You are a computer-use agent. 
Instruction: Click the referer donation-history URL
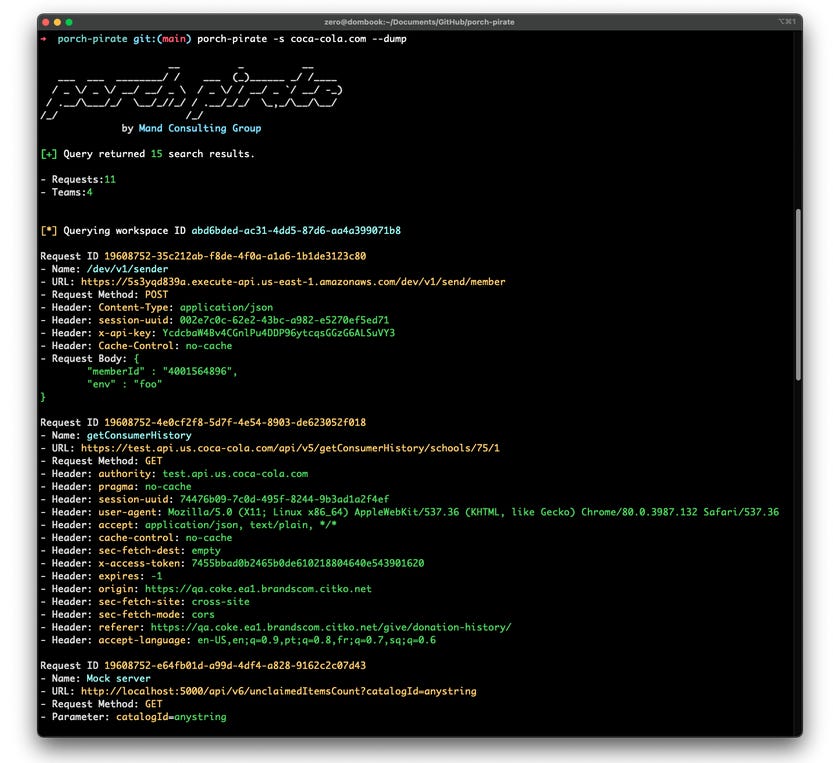click(x=331, y=627)
